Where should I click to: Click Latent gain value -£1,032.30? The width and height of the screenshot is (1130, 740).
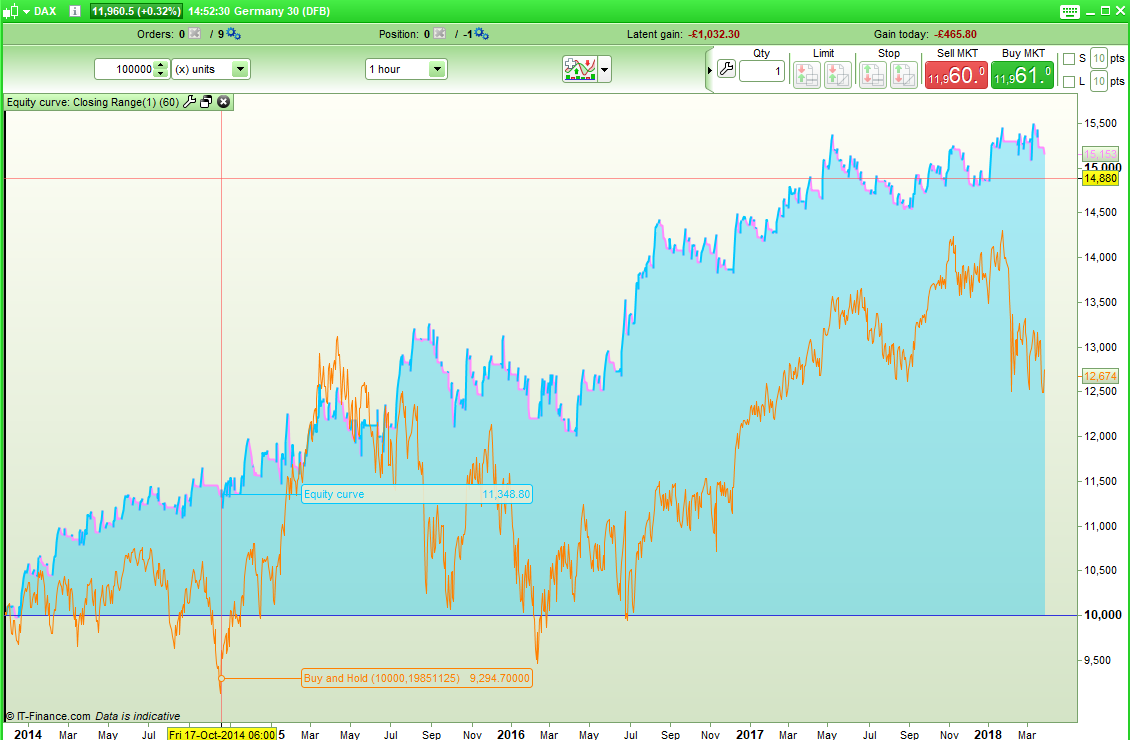pyautogui.click(x=713, y=34)
